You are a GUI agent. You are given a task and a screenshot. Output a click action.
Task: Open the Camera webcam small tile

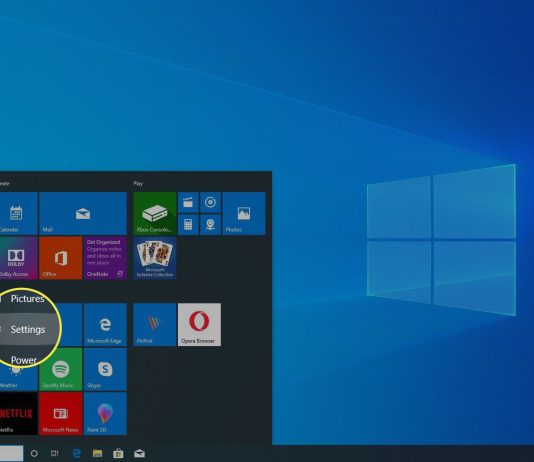pyautogui.click(x=210, y=224)
